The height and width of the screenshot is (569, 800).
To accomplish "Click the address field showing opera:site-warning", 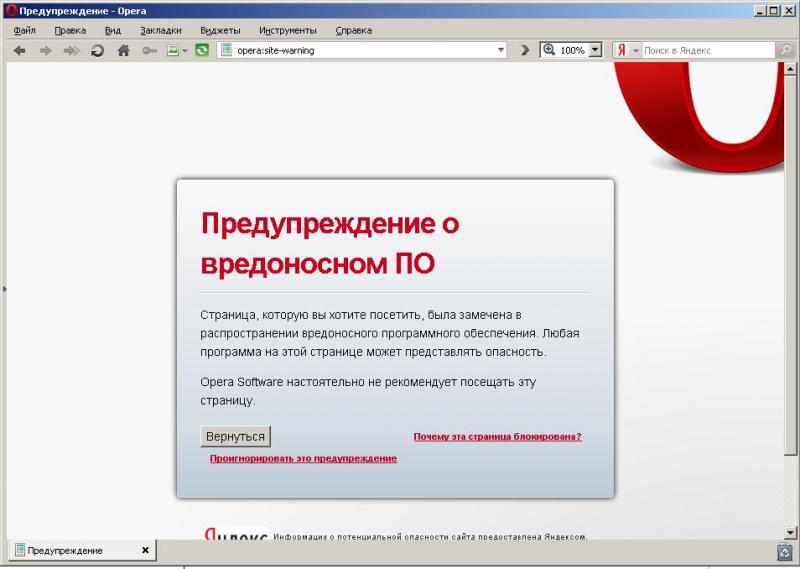I will [x=362, y=51].
